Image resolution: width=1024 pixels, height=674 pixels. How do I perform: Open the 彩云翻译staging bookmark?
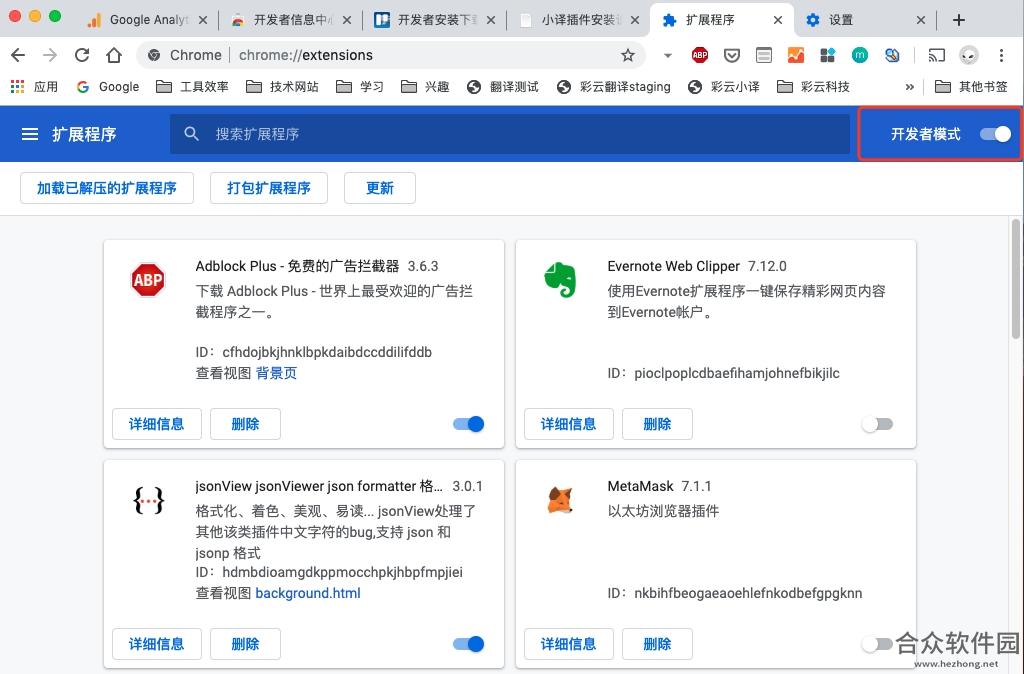click(614, 86)
